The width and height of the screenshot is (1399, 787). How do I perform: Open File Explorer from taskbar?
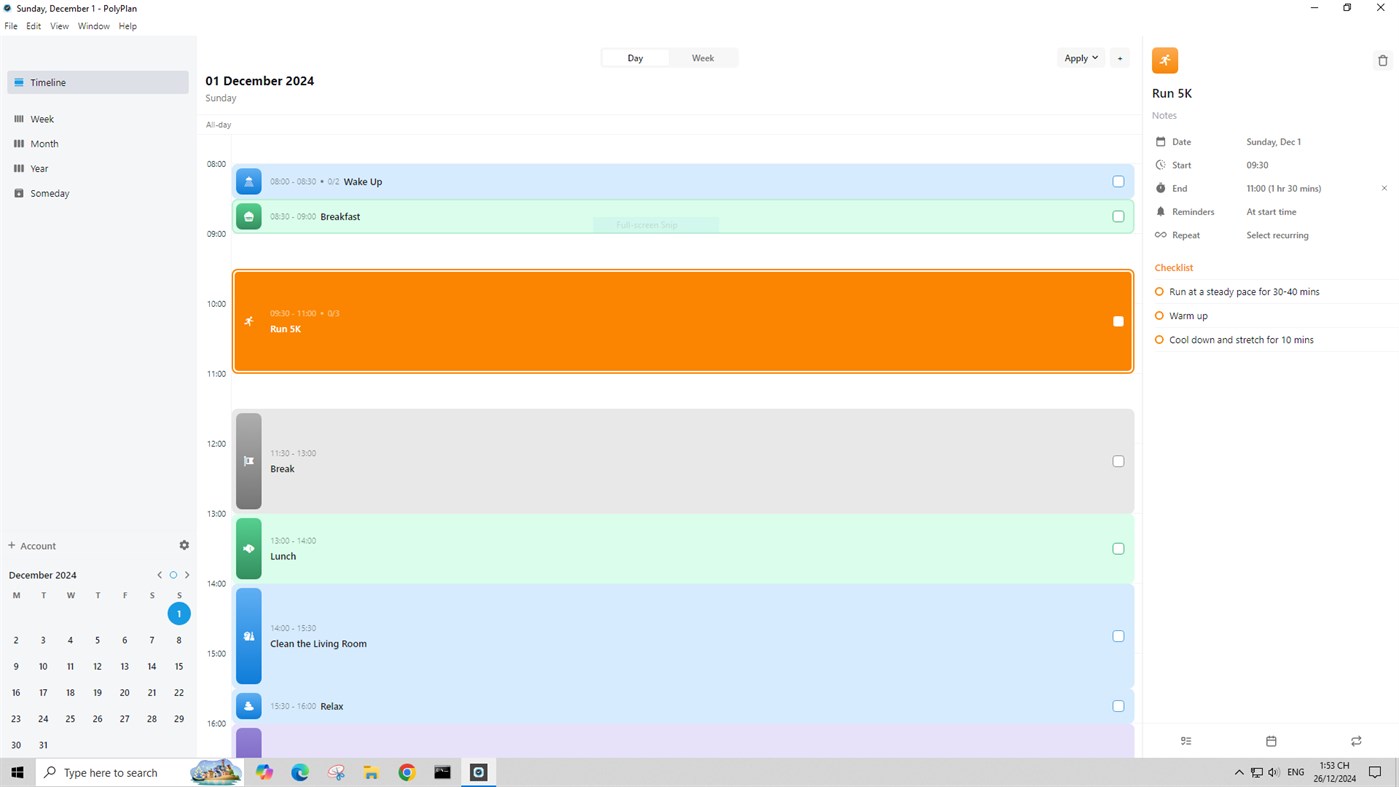tap(371, 772)
